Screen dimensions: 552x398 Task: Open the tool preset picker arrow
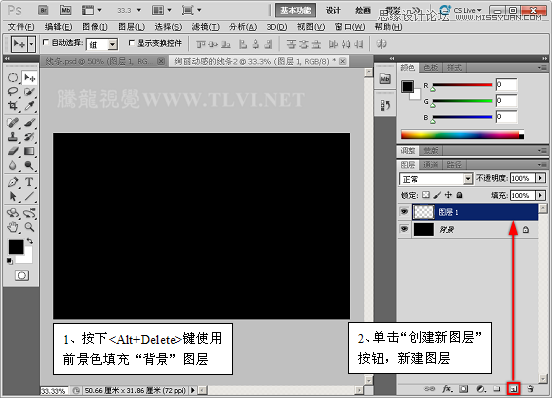click(31, 44)
